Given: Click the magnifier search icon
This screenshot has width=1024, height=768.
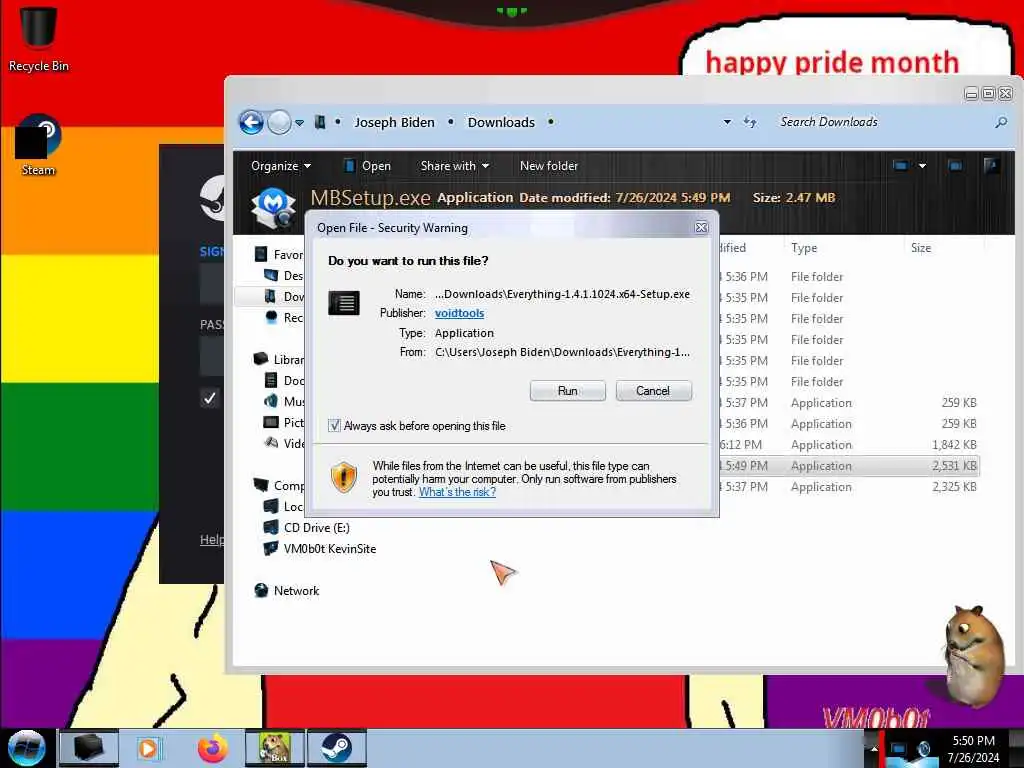Looking at the screenshot, I should (x=1000, y=122).
